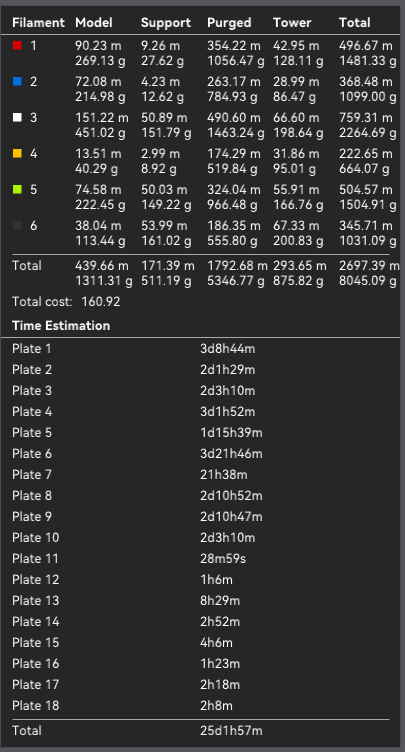This screenshot has width=405, height=752.
Task: Click the white filament 3 color swatch
Action: (17, 118)
